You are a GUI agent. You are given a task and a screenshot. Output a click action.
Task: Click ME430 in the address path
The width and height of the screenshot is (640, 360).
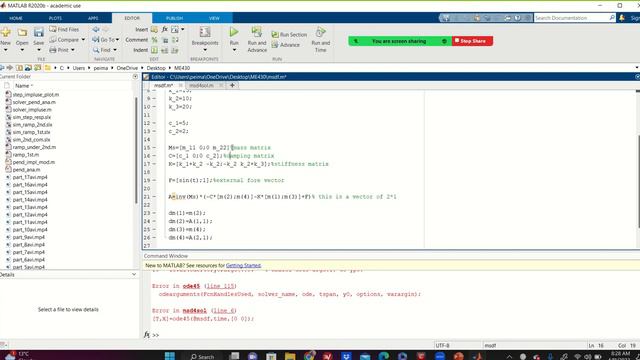click(182, 68)
